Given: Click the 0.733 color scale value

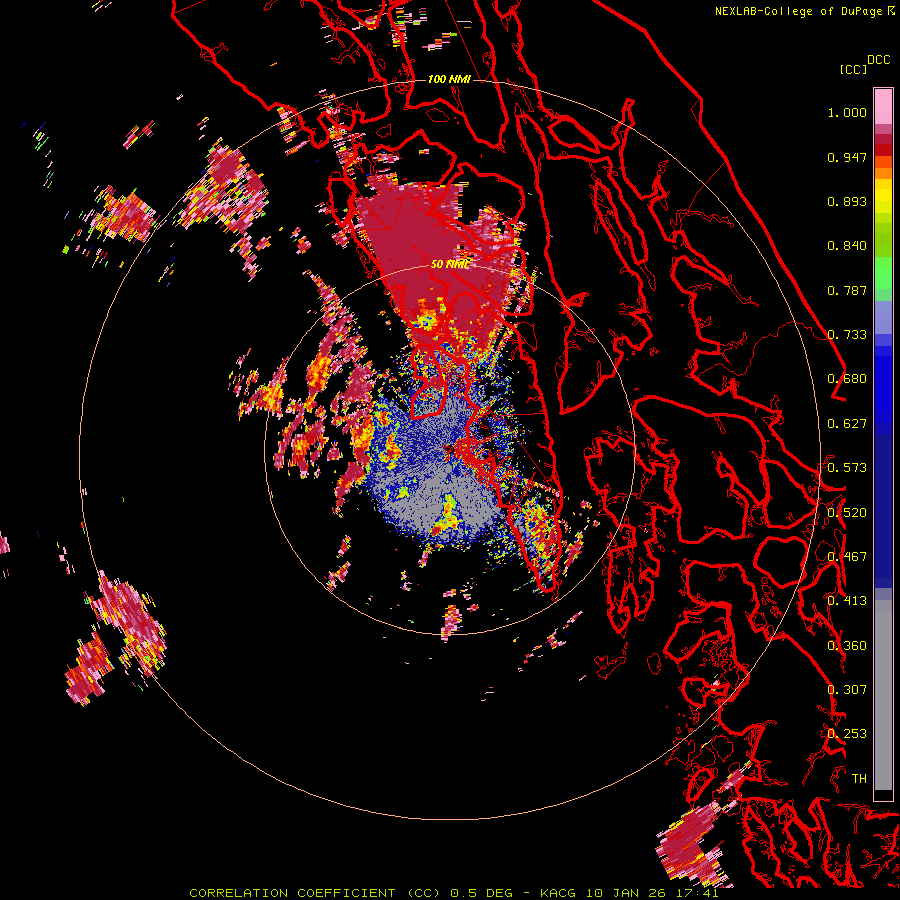Looking at the screenshot, I should coord(847,335).
